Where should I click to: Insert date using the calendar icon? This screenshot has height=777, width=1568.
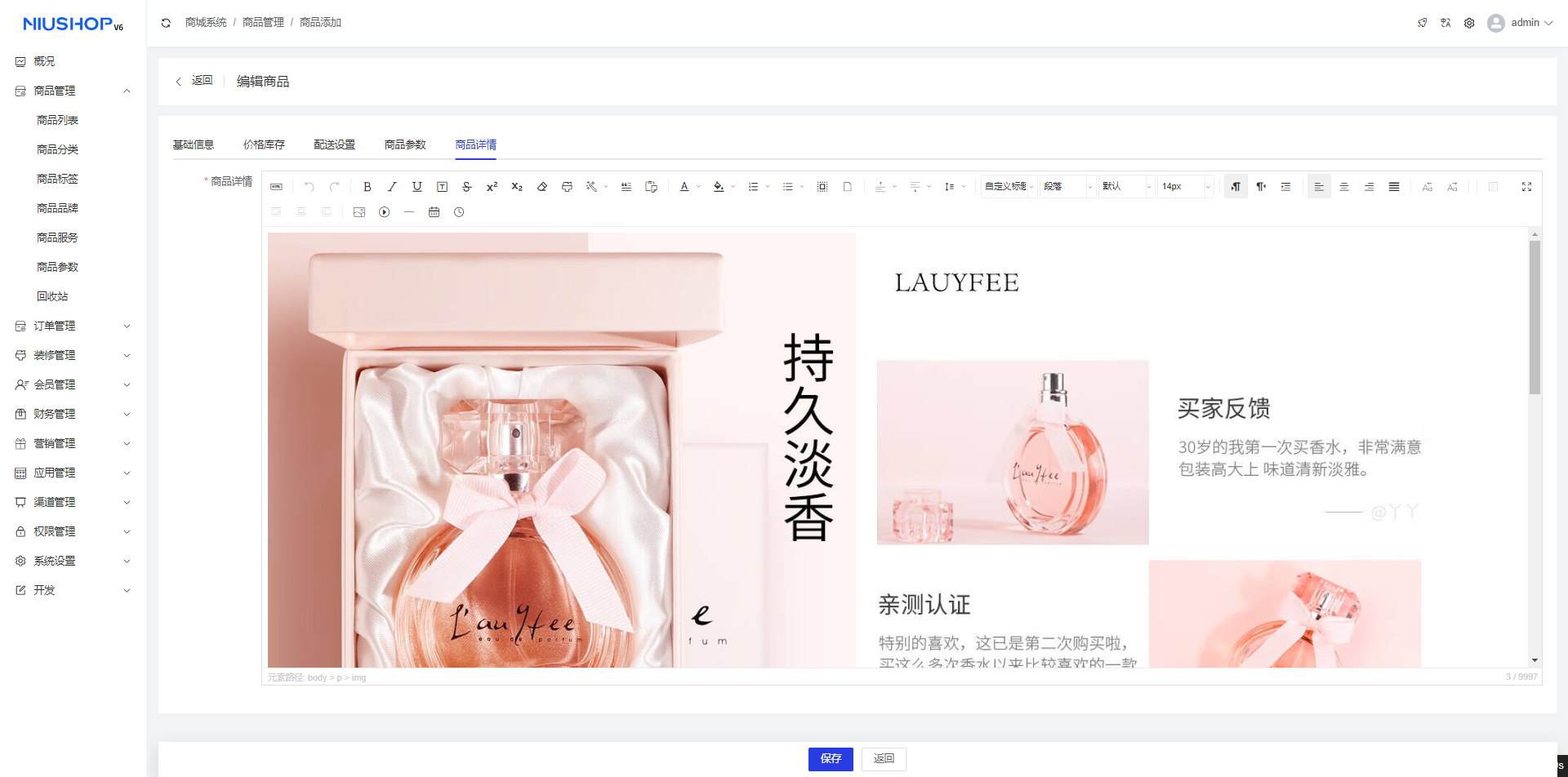tap(434, 212)
